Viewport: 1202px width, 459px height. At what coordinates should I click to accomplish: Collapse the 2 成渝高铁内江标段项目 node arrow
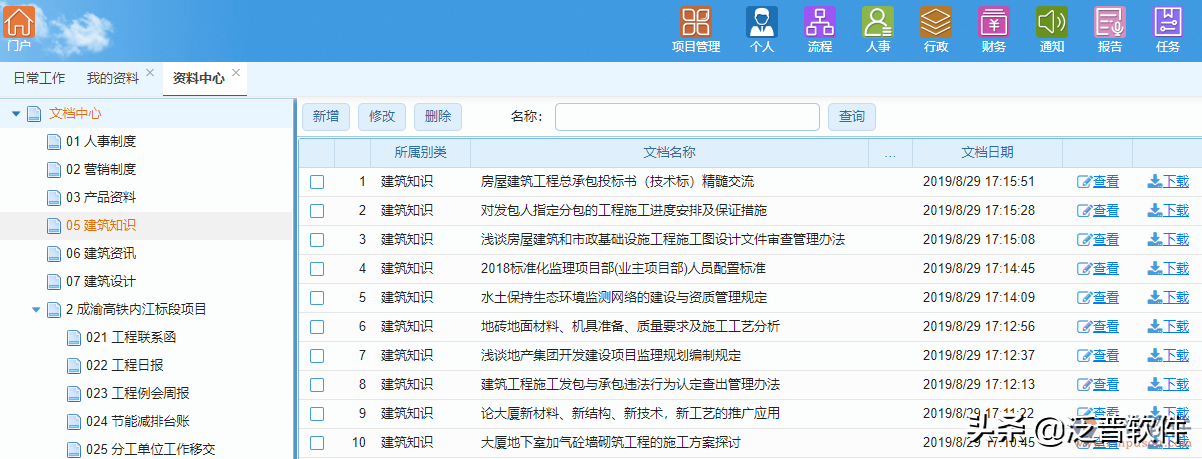(36, 310)
